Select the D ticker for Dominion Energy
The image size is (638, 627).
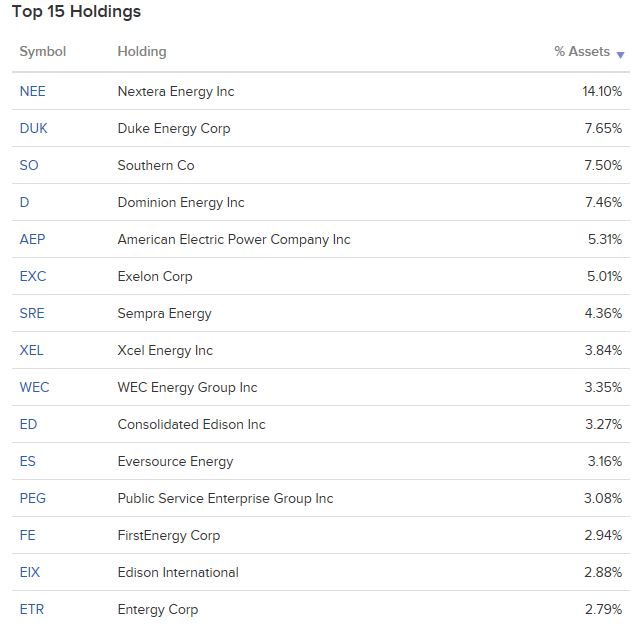24,202
